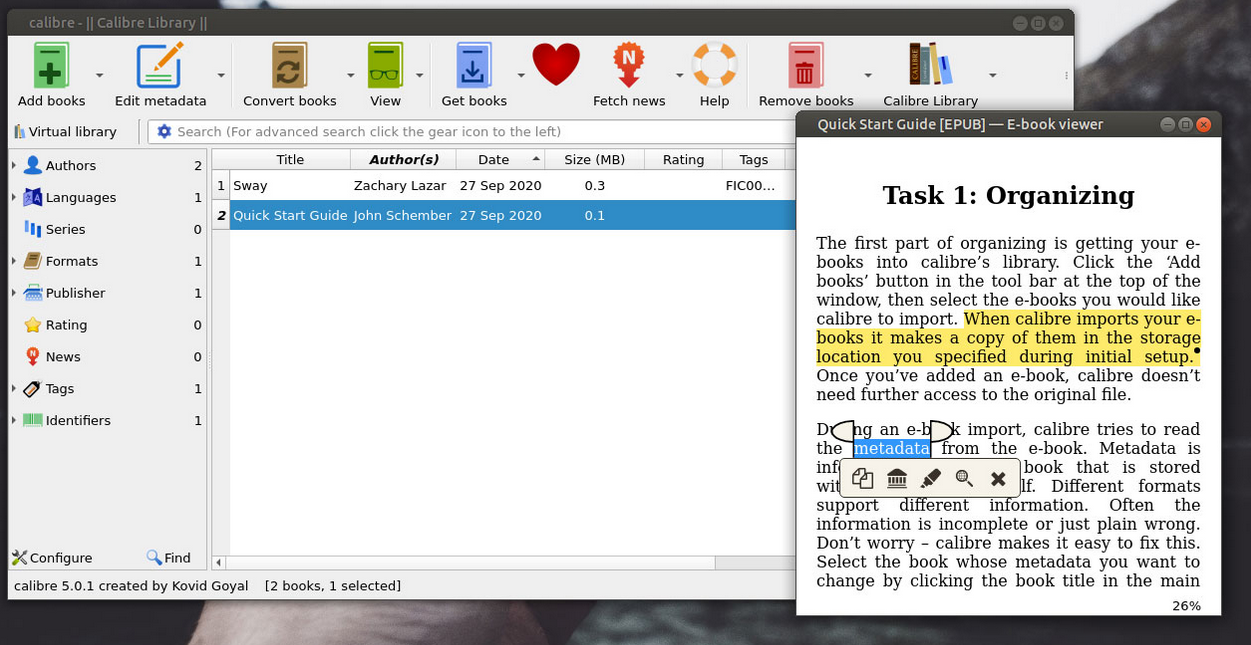This screenshot has height=645, width=1251.
Task: Open the dropdown arrow beside Calibre Library
Action: click(x=992, y=75)
